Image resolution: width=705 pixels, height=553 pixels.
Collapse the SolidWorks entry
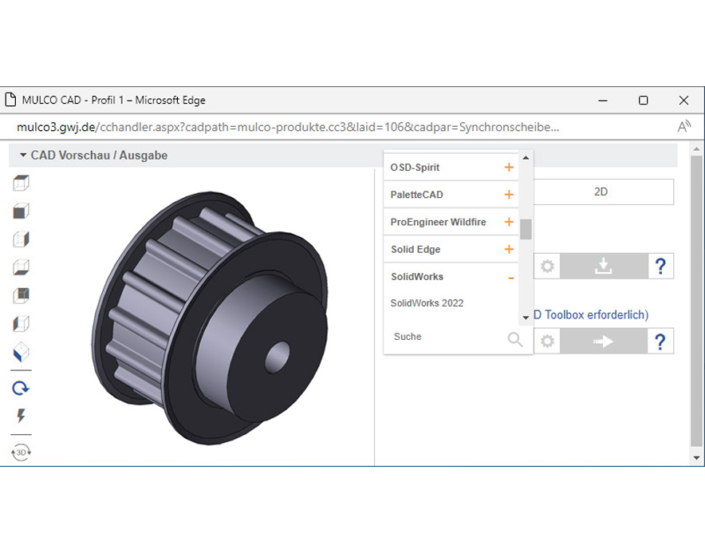[510, 277]
